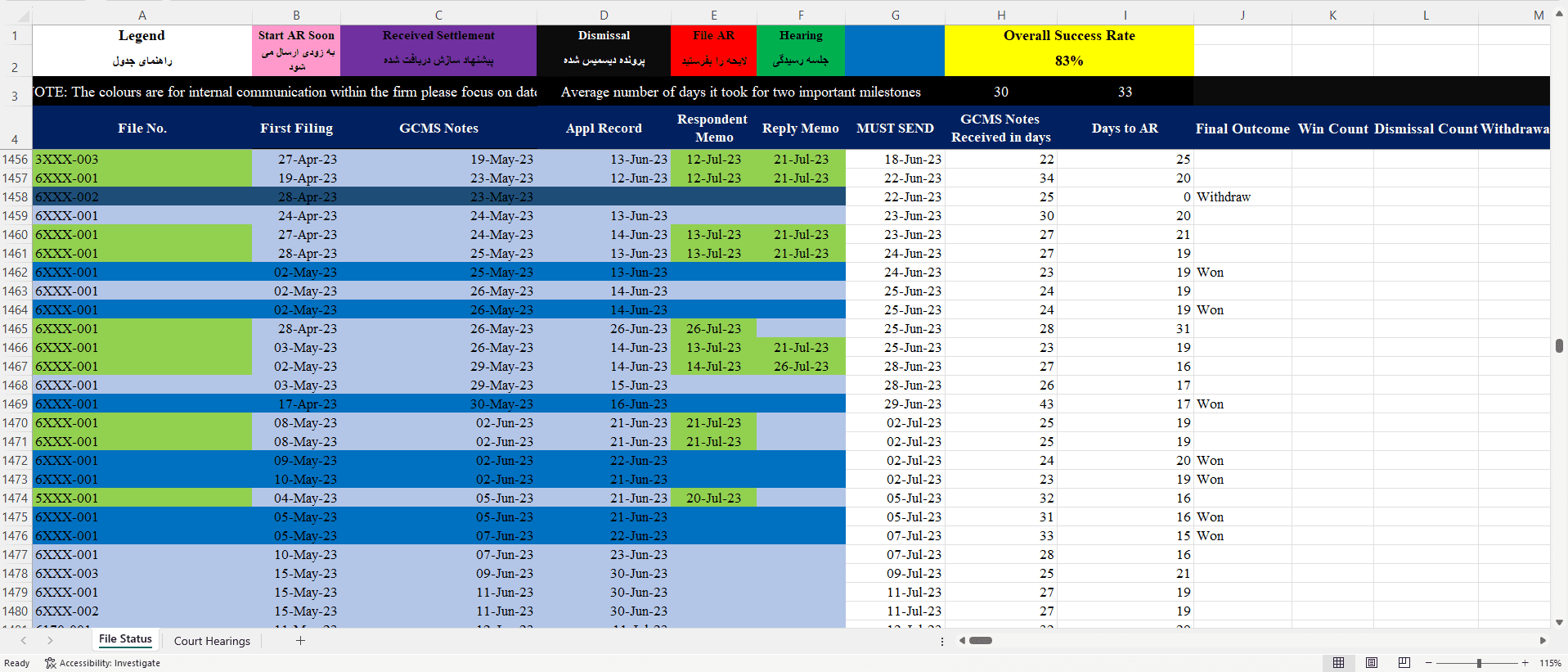Screen dimensions: 1568x672
Task: Click the File No. column heading
Action: click(142, 129)
